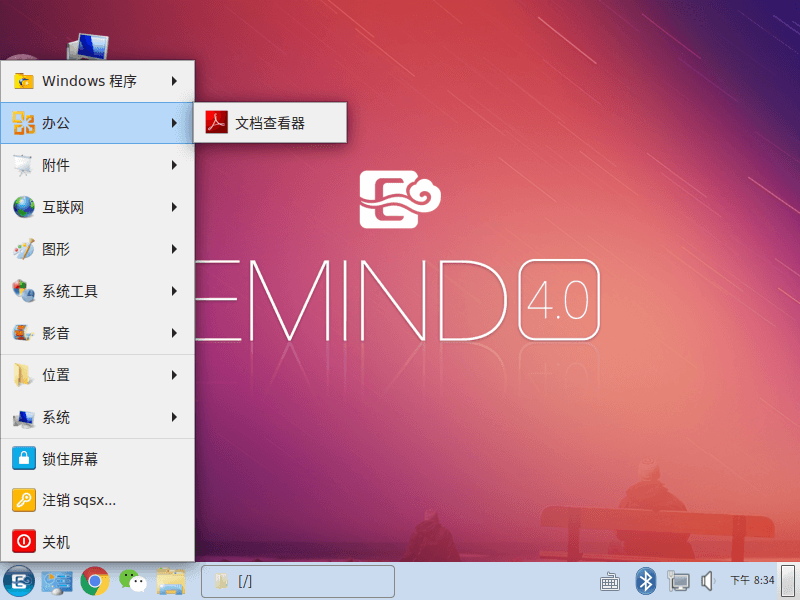Click the control panel icon next to start button
The image size is (800, 600).
pyautogui.click(x=57, y=582)
